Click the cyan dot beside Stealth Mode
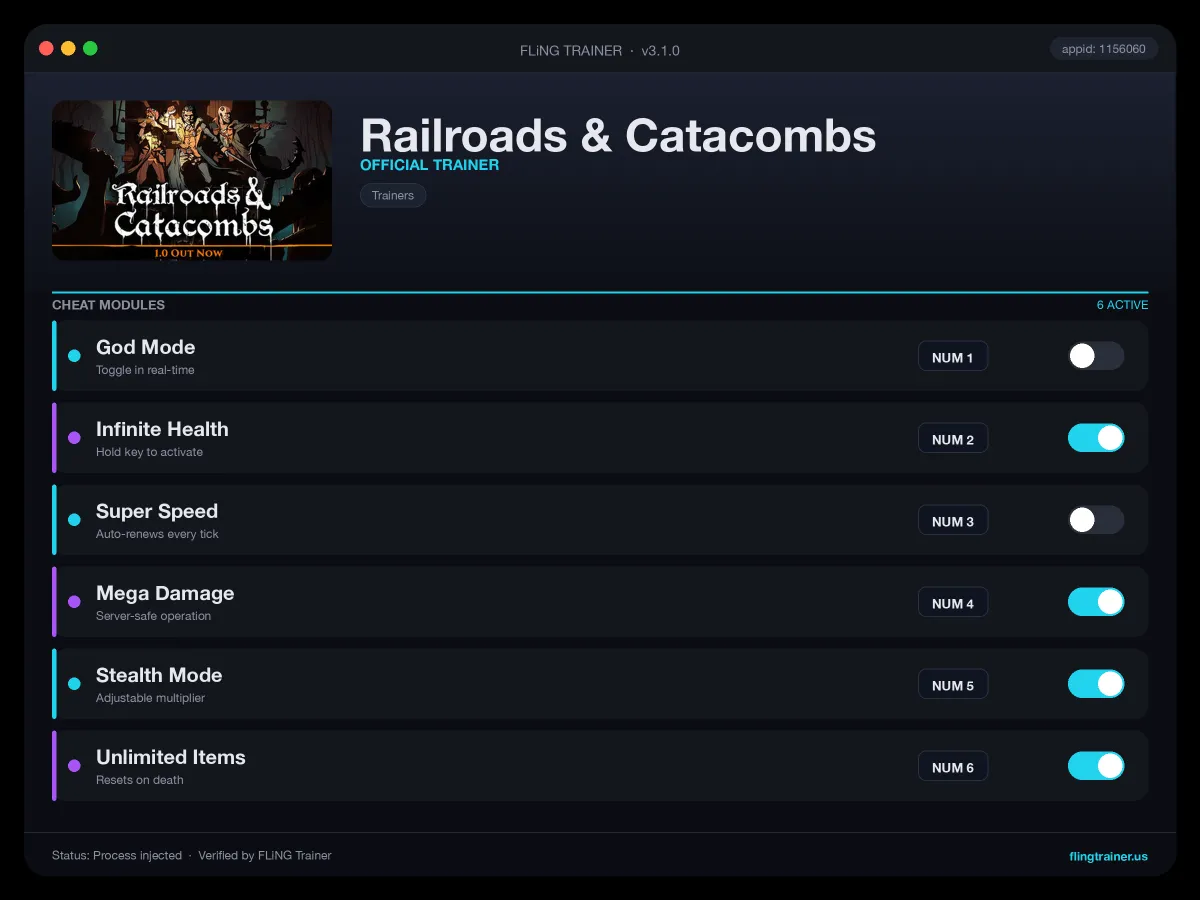This screenshot has height=900, width=1200. [x=74, y=684]
